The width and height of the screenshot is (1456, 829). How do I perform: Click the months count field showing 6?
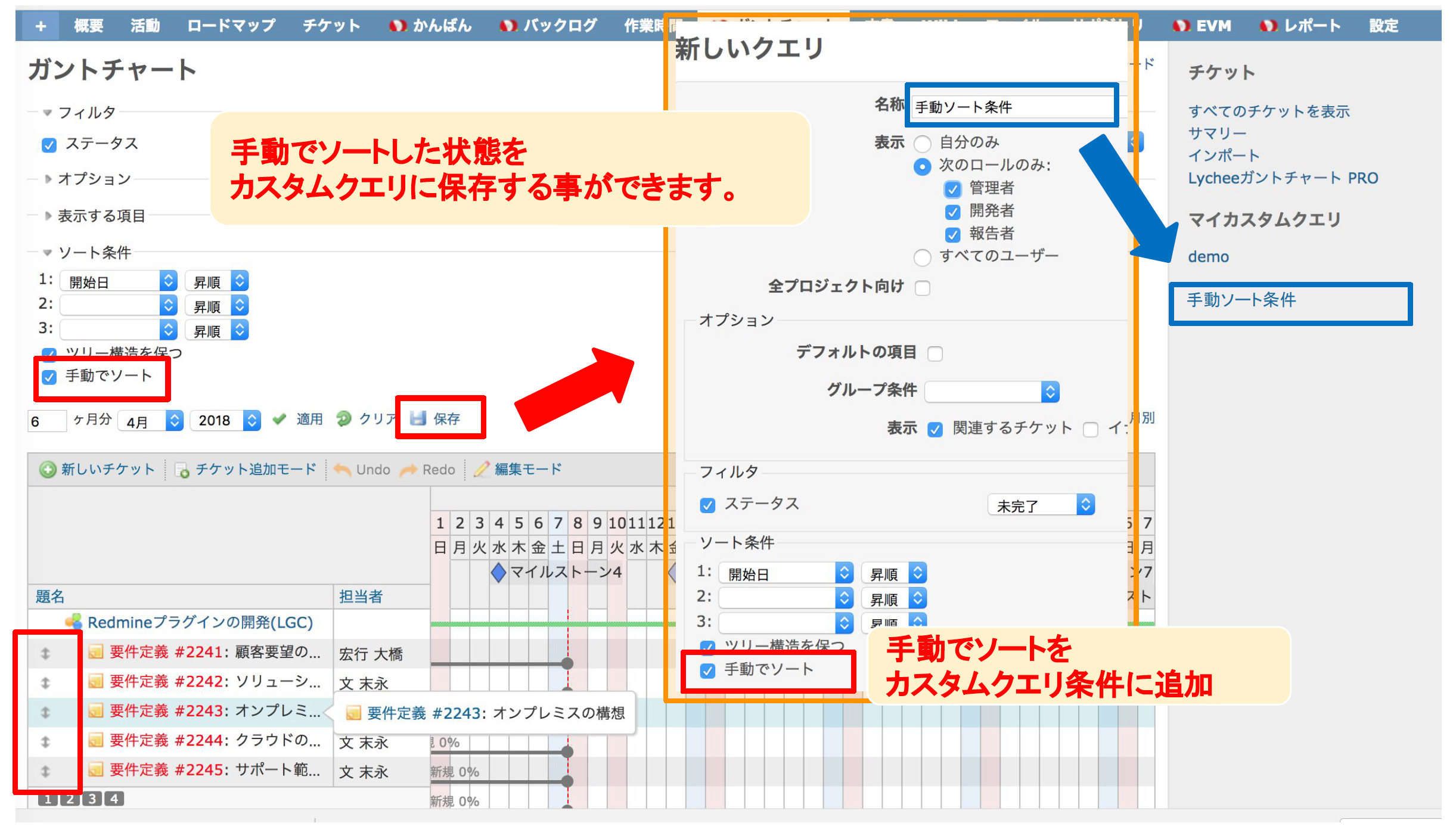[x=46, y=421]
